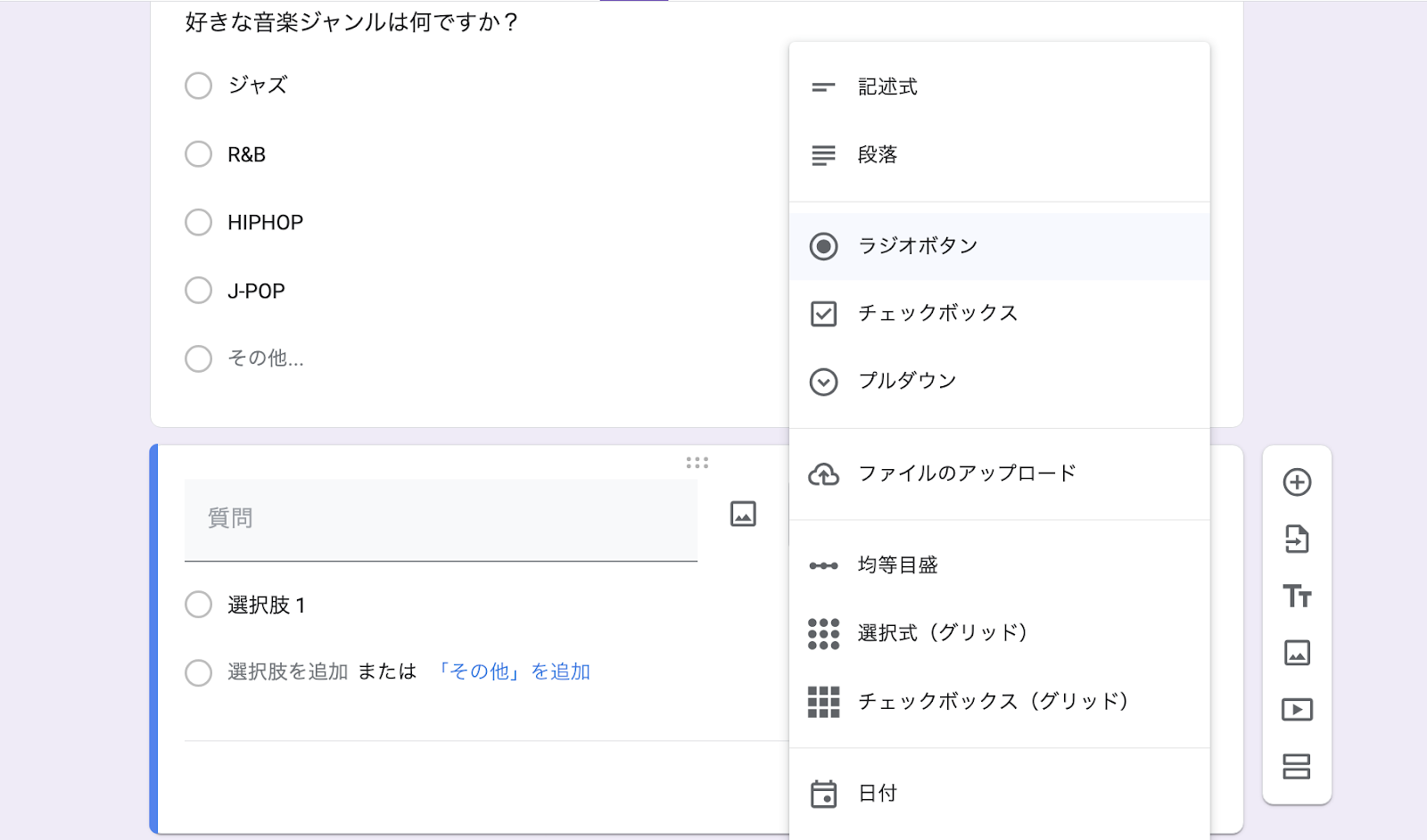The width and height of the screenshot is (1427, 840).
Task: Insert image next to question field
Action: click(743, 514)
